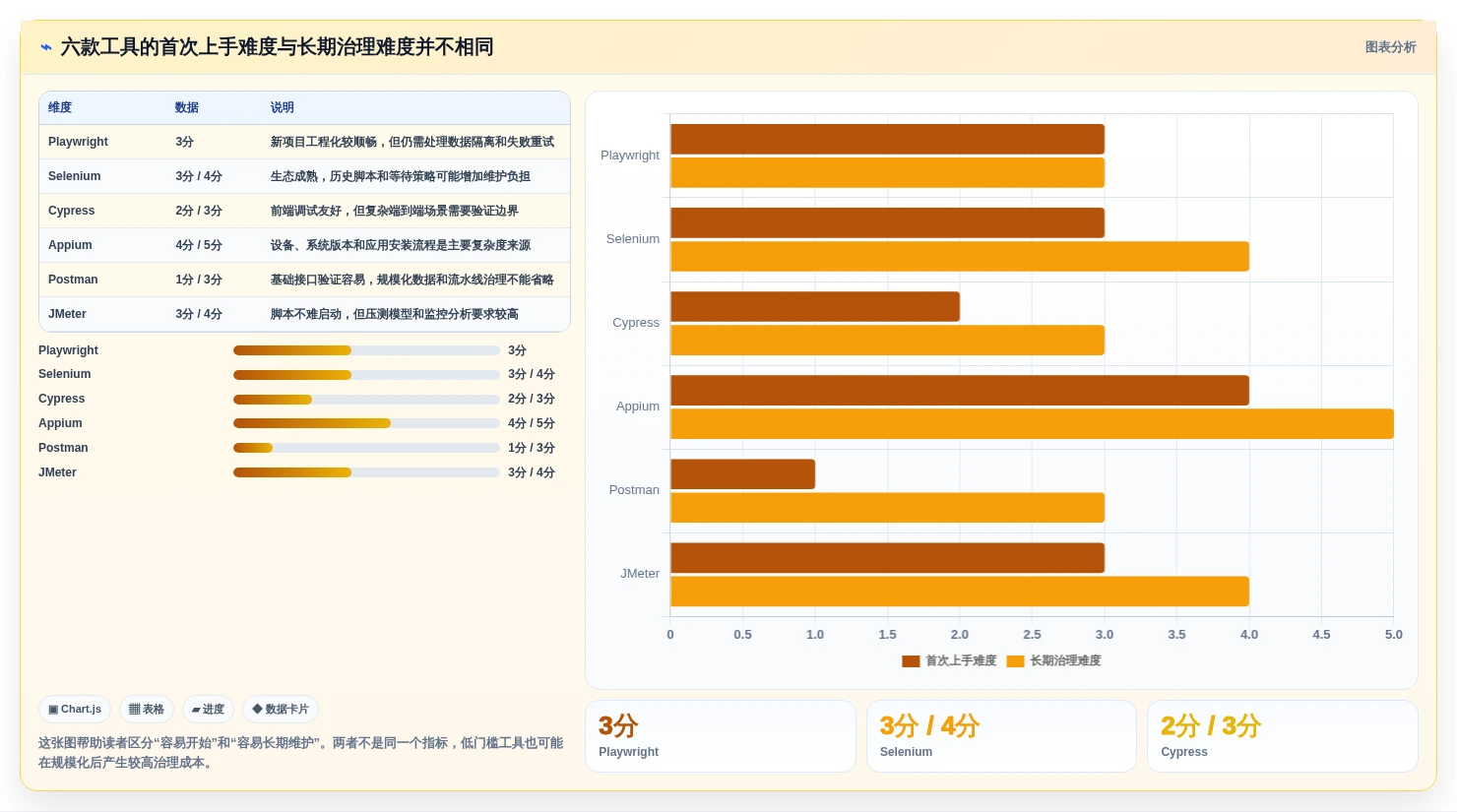Select the Playwright table row name
This screenshot has width=1457, height=812.
[78, 142]
